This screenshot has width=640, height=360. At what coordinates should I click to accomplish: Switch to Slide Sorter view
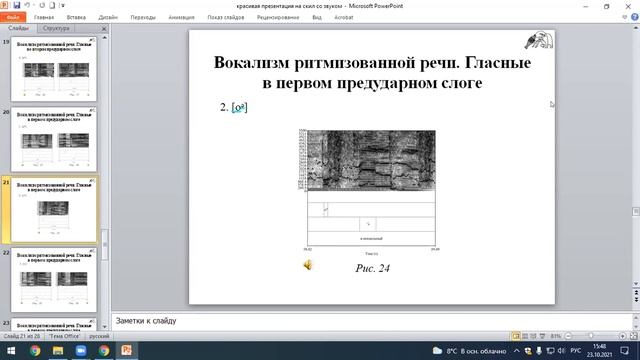(x=525, y=336)
